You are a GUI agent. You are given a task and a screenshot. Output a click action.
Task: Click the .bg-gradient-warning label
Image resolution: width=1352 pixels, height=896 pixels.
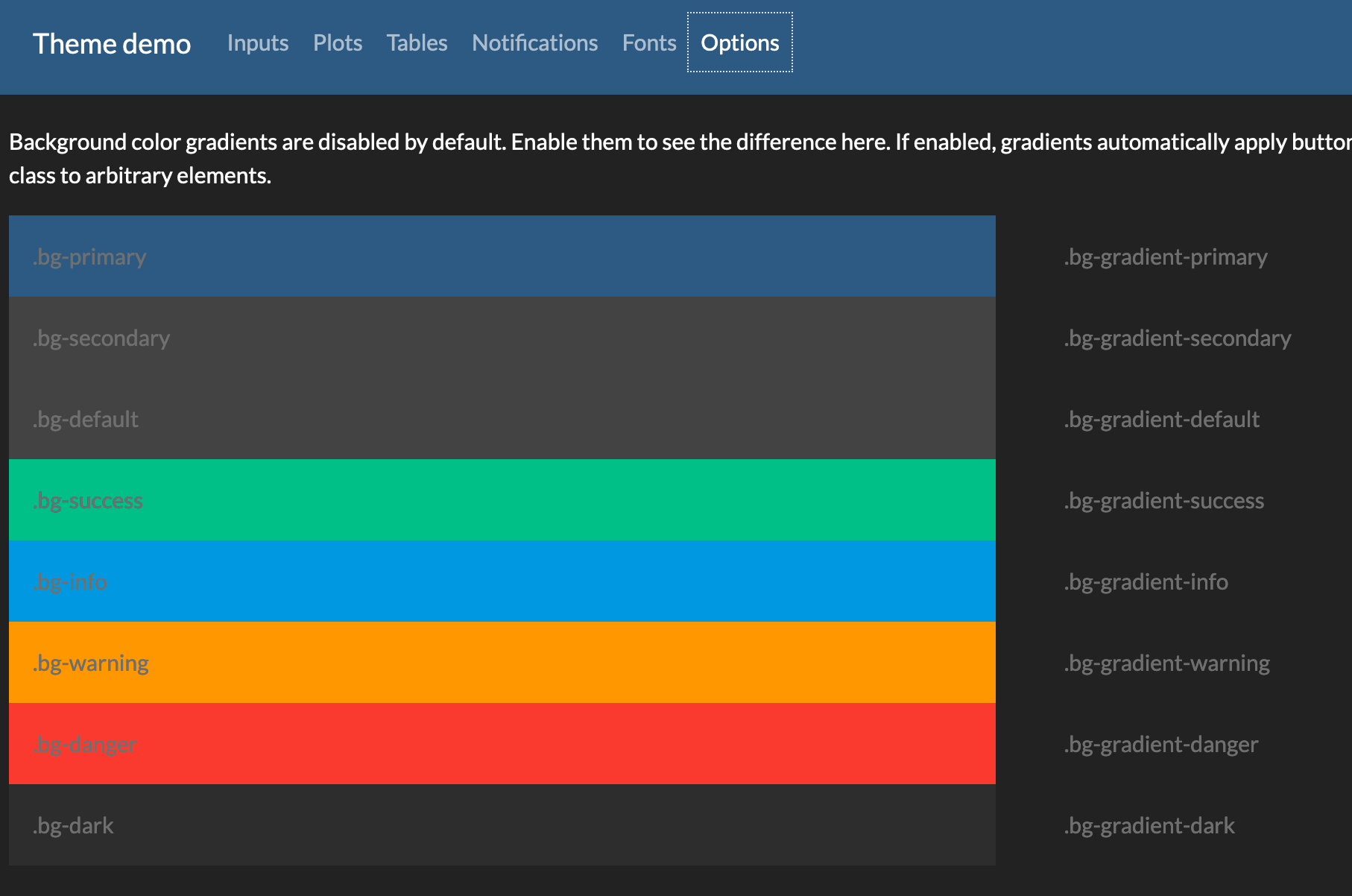[x=1167, y=663]
